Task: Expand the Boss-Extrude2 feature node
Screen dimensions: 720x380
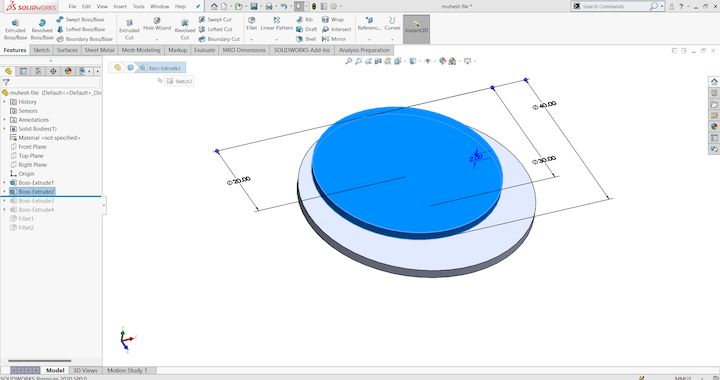Action: tap(5, 191)
